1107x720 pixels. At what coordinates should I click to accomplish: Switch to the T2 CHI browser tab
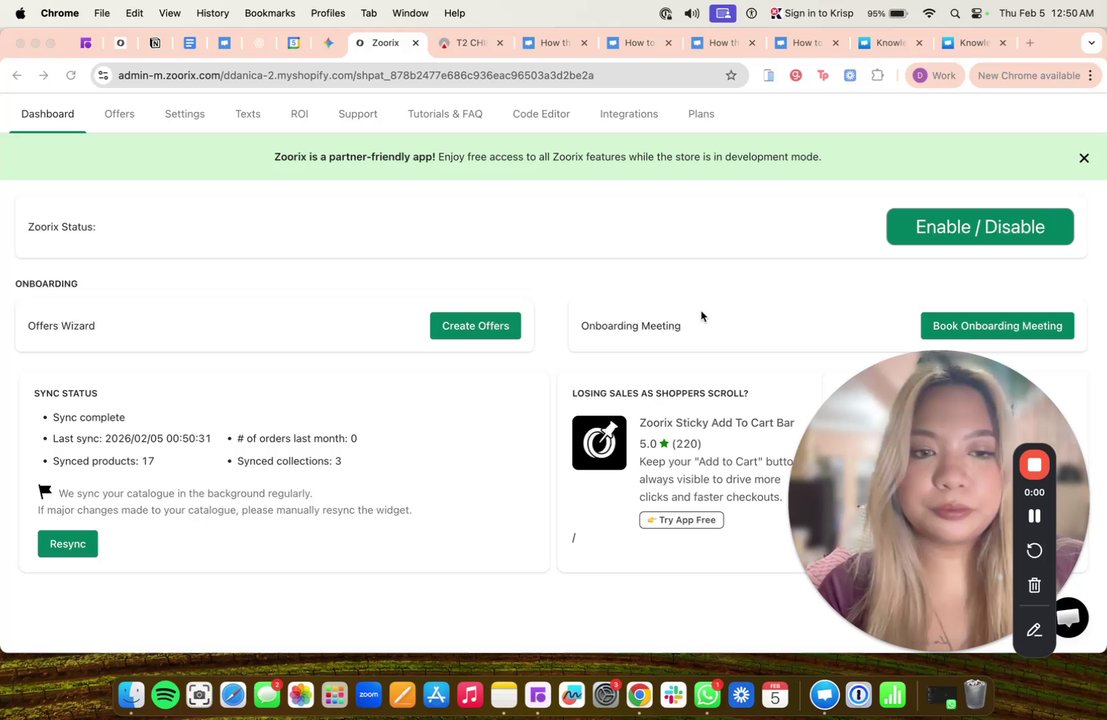469,42
